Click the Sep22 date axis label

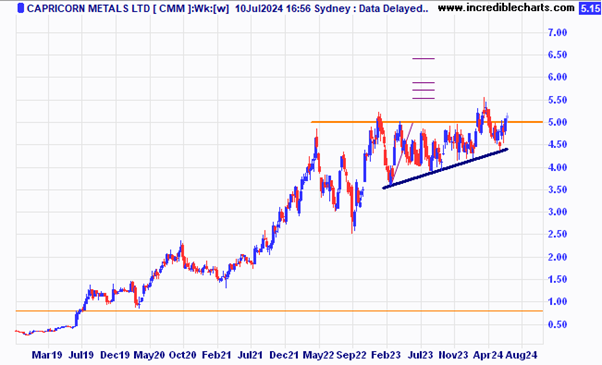[352, 355]
